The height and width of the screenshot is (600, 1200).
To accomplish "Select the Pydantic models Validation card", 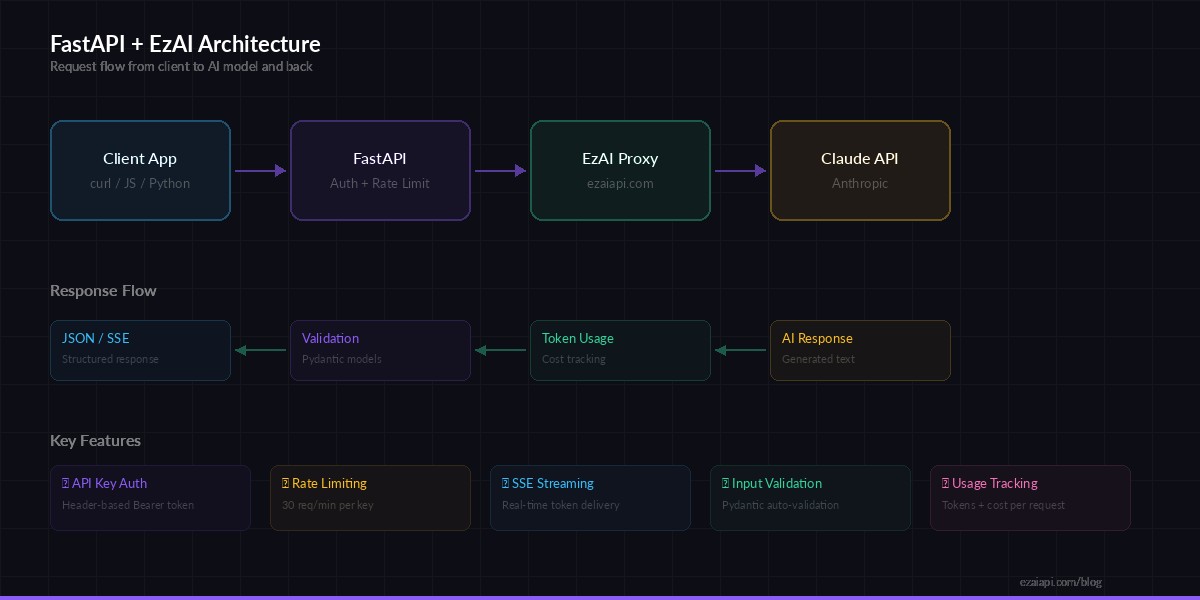I will (x=380, y=350).
